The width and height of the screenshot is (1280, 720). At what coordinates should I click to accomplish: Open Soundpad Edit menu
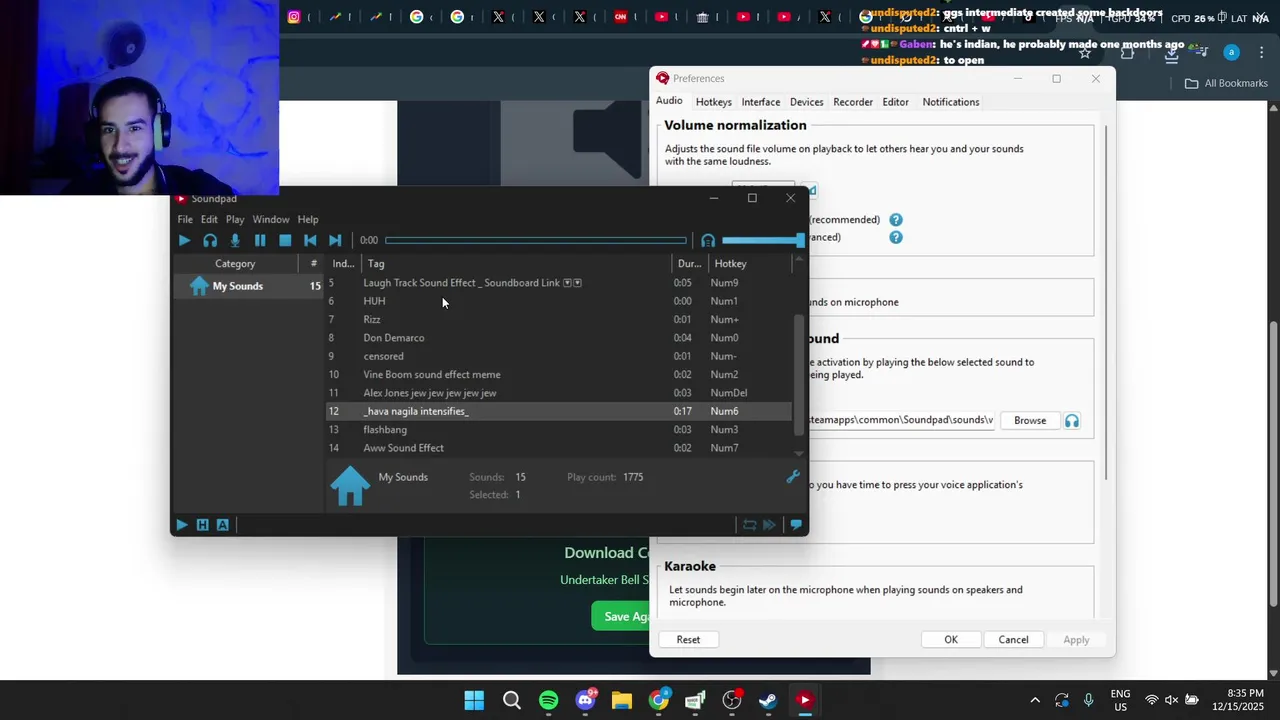[209, 219]
